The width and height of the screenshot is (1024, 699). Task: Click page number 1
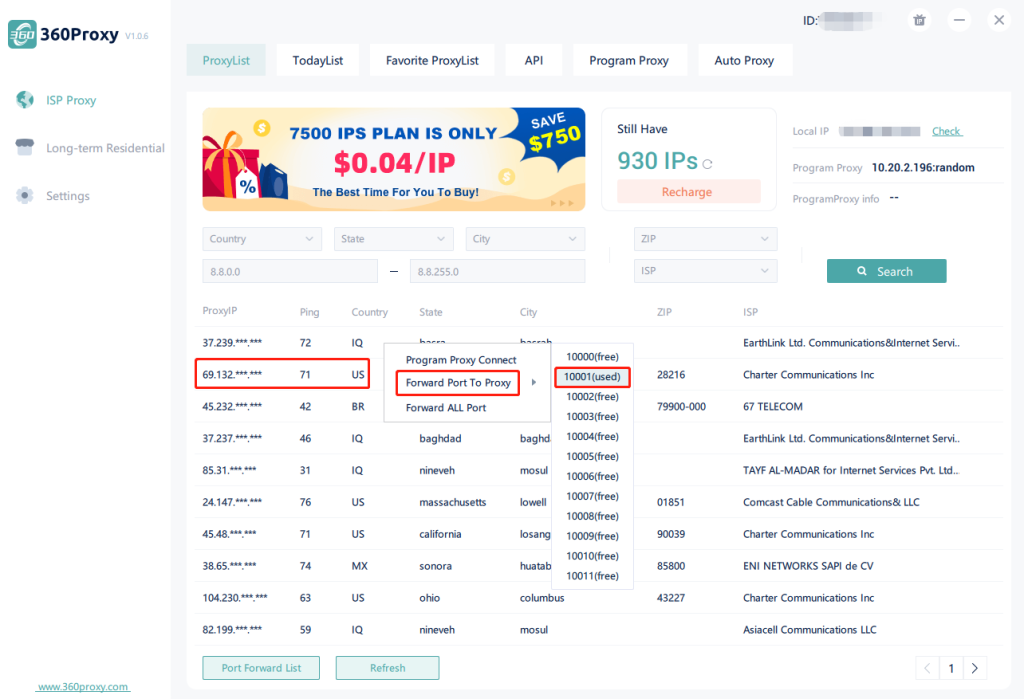click(951, 668)
